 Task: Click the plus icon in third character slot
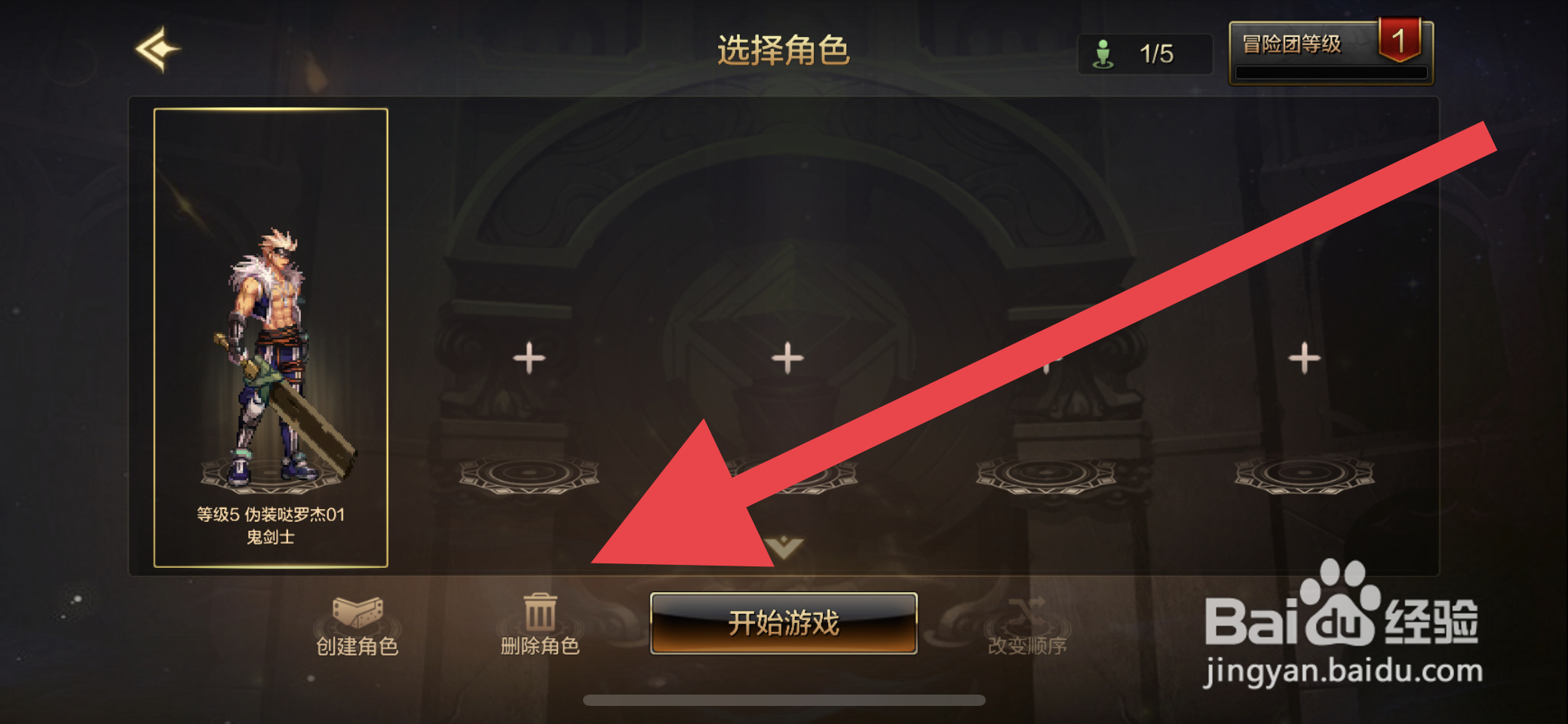tap(787, 357)
